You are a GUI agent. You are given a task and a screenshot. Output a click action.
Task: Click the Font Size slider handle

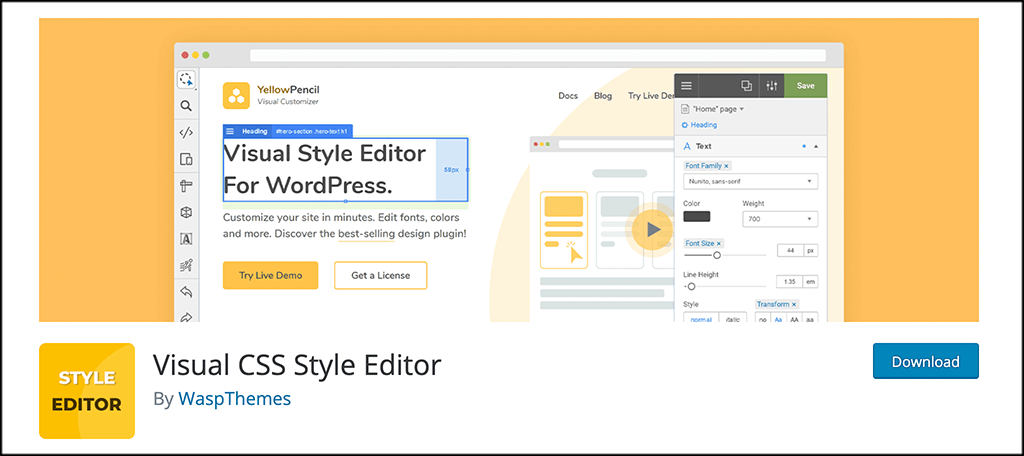716,255
